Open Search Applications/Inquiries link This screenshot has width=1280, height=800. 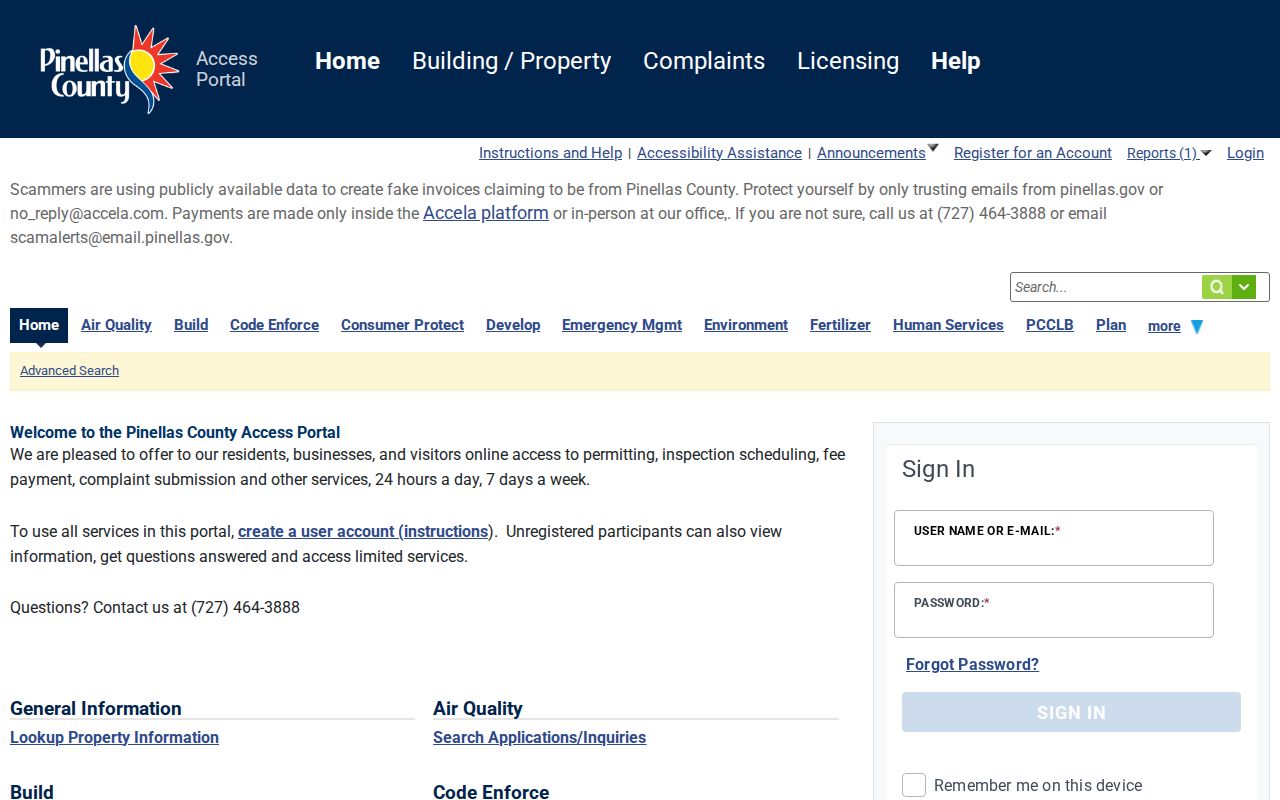539,737
